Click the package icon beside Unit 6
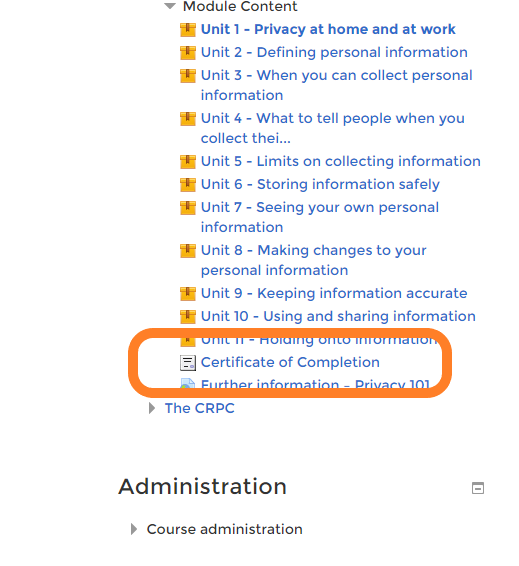 188,185
